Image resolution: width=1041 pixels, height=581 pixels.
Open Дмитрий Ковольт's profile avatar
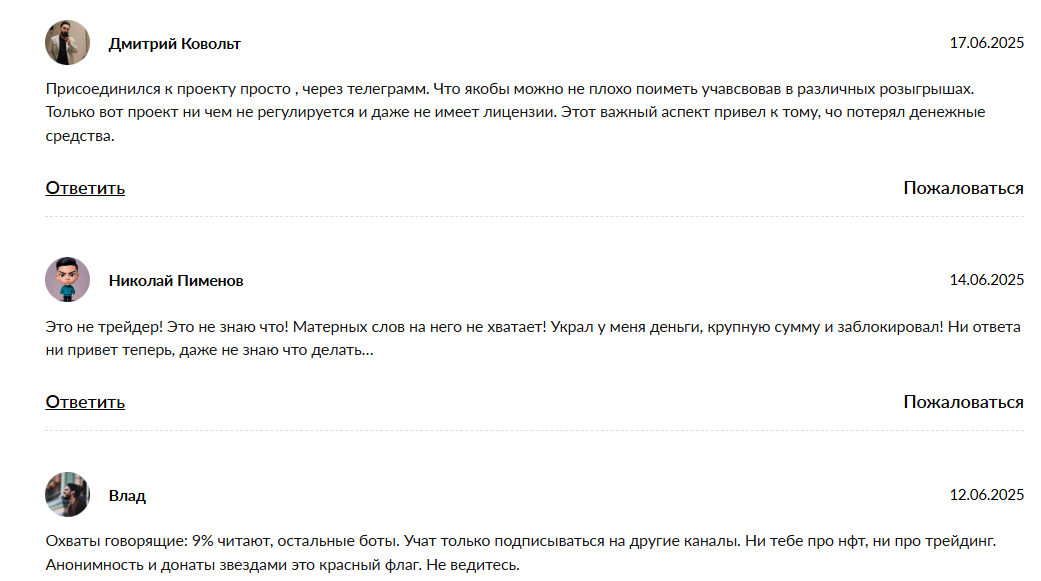[x=67, y=42]
